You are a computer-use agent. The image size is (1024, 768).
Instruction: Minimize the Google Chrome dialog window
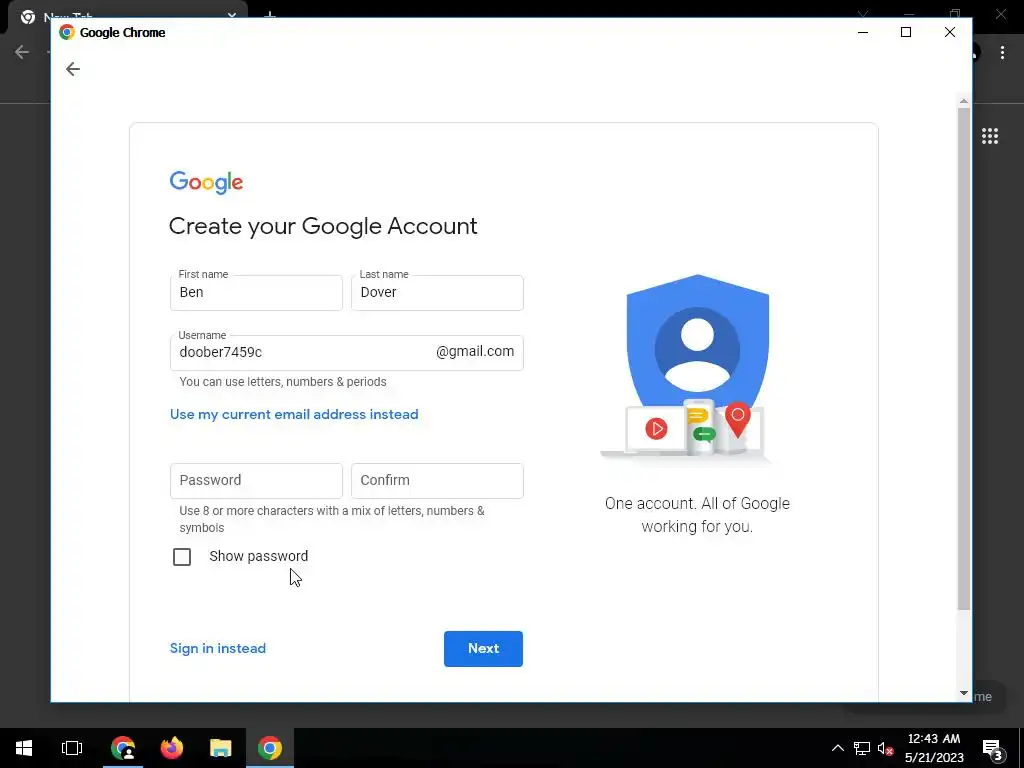(x=863, y=32)
